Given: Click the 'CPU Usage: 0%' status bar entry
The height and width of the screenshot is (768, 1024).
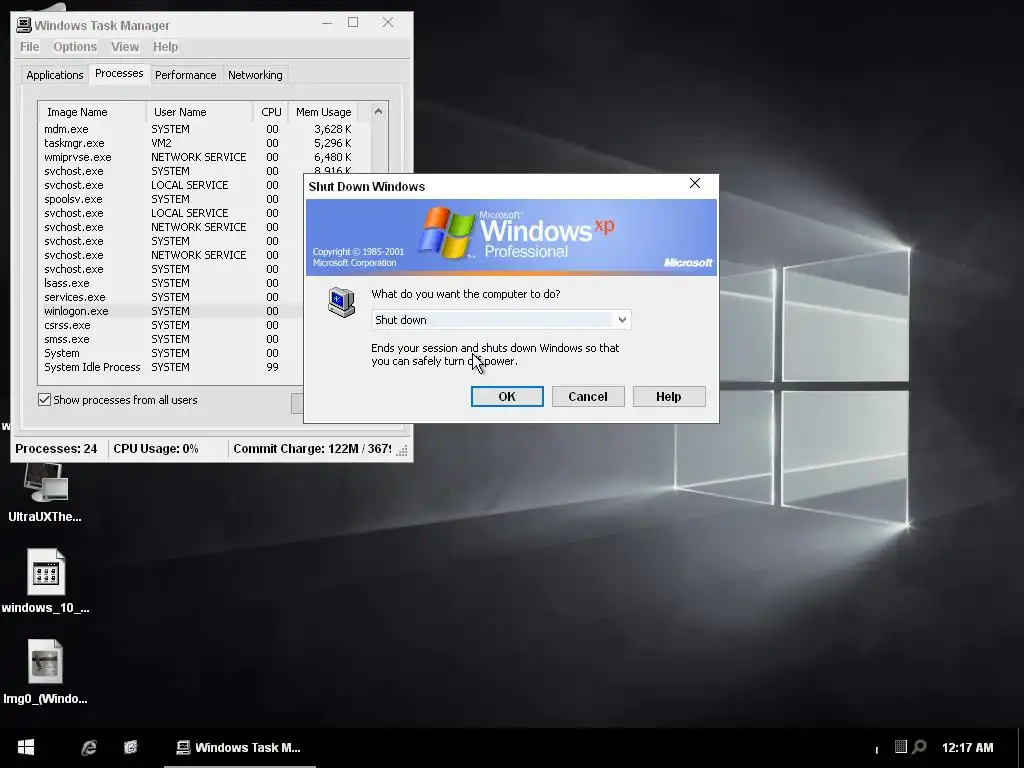Looking at the screenshot, I should coord(155,449).
